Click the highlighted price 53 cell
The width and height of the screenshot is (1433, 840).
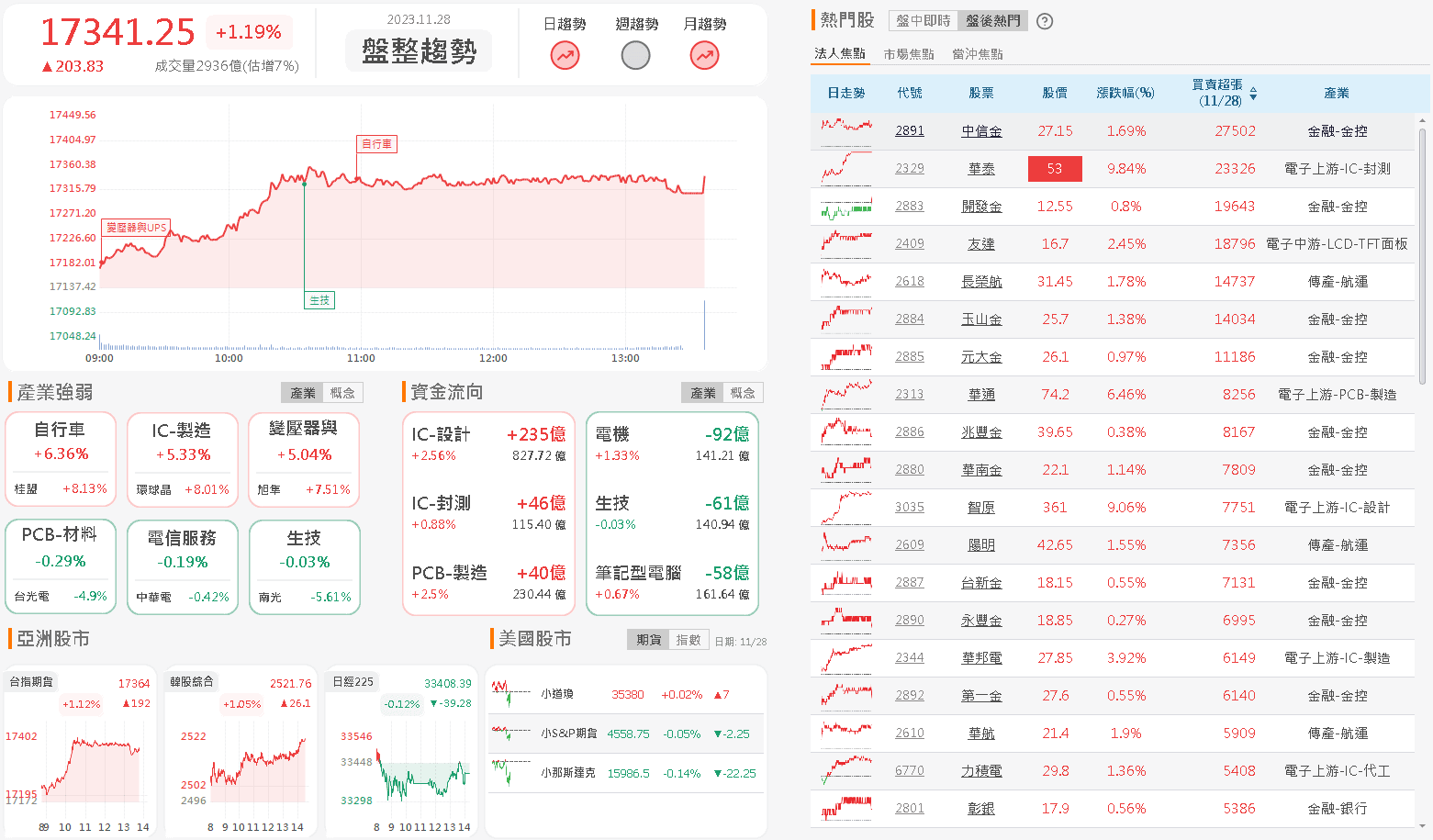1055,169
